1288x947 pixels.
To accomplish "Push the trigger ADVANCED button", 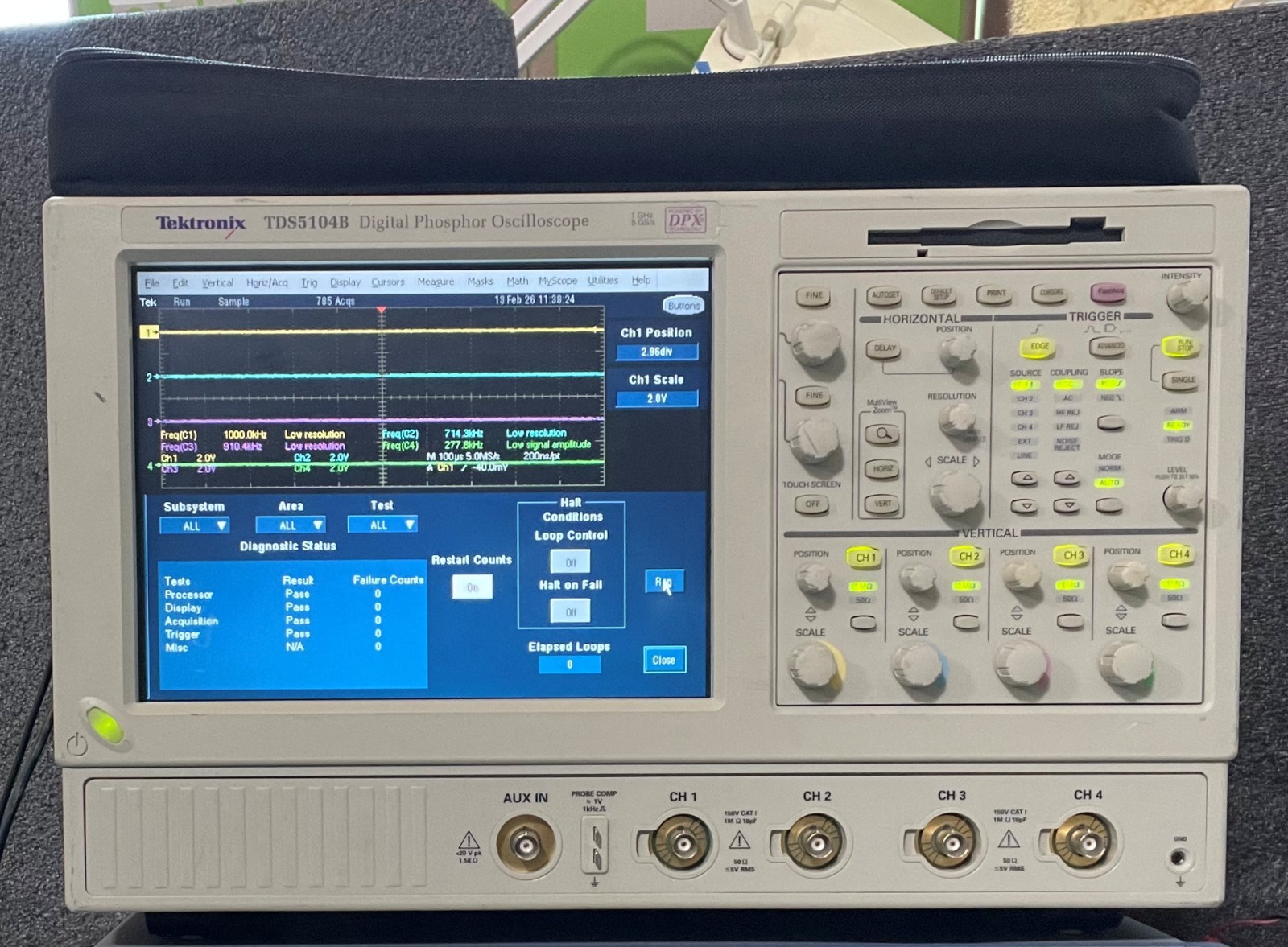I will tap(1109, 346).
